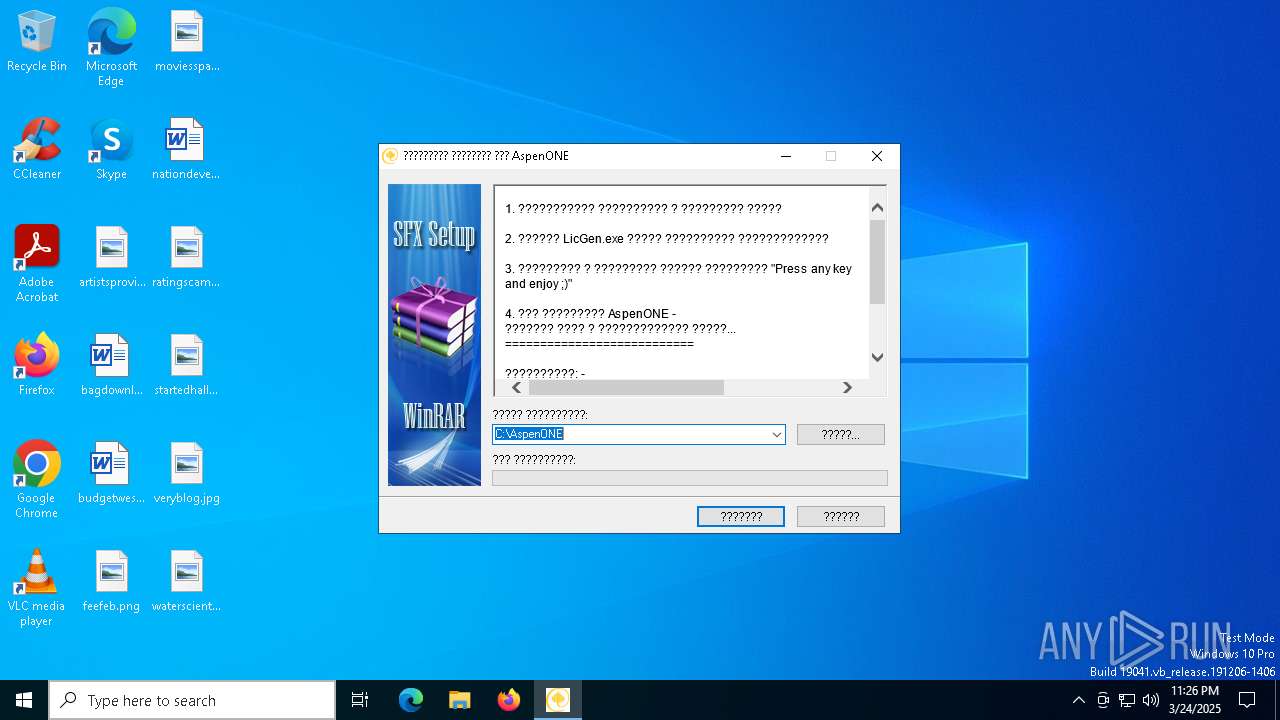
Task: Click the horizontal scrollbar left arrow
Action: coord(517,387)
